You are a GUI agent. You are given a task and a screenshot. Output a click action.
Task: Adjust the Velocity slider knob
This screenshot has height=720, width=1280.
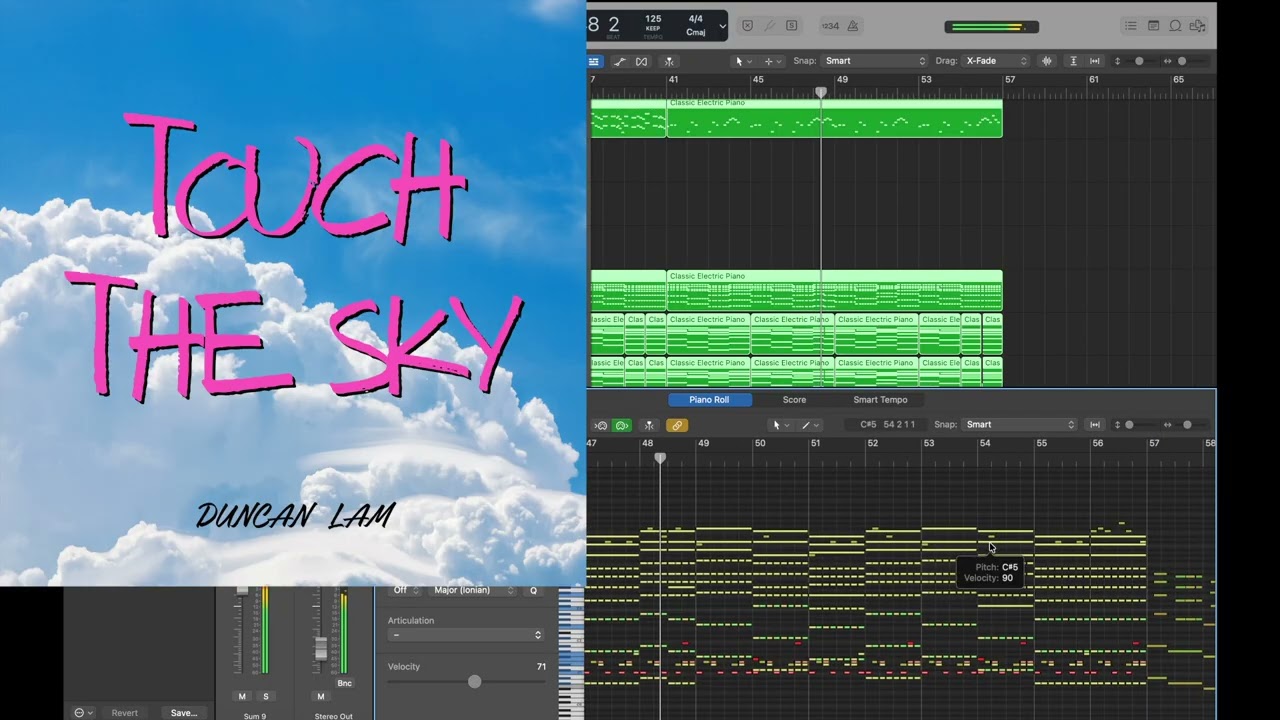click(x=474, y=681)
